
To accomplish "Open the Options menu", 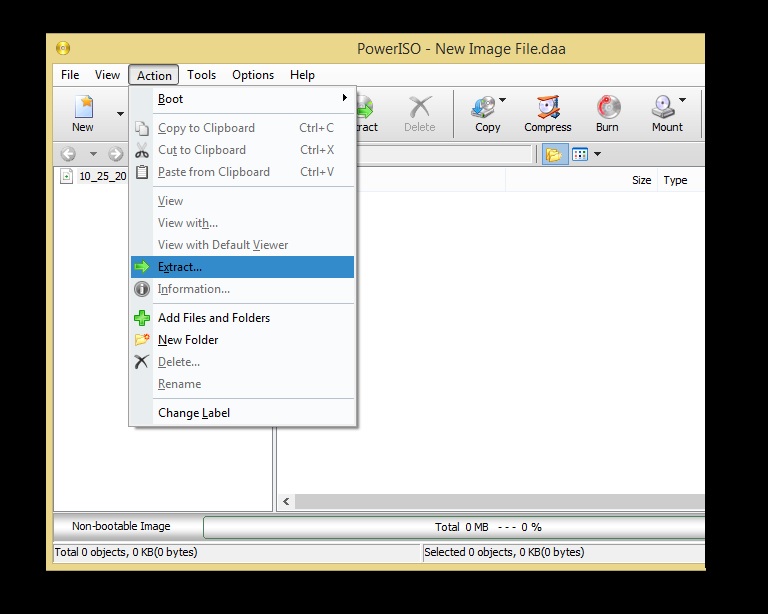I will pyautogui.click(x=253, y=75).
